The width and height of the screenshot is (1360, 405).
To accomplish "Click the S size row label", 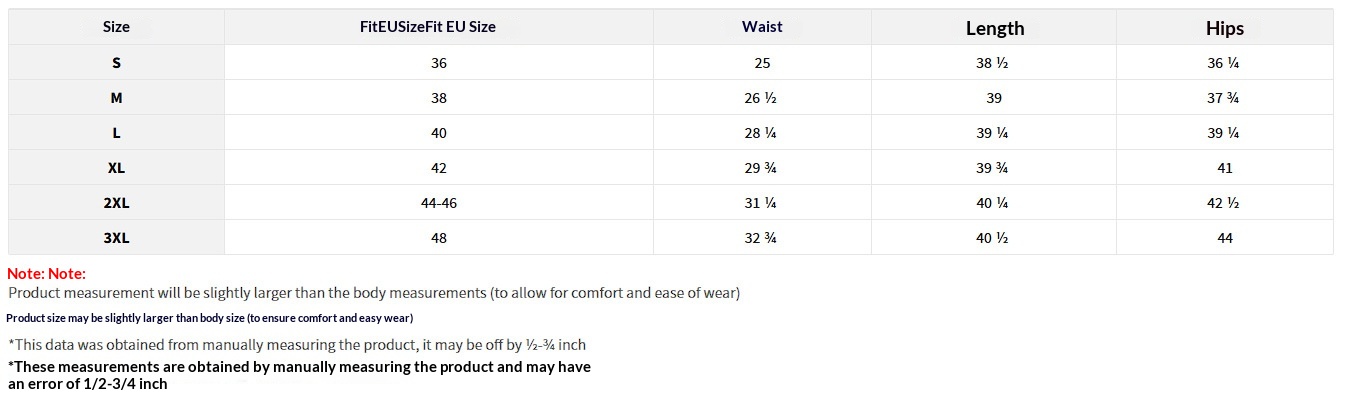I will pos(116,63).
